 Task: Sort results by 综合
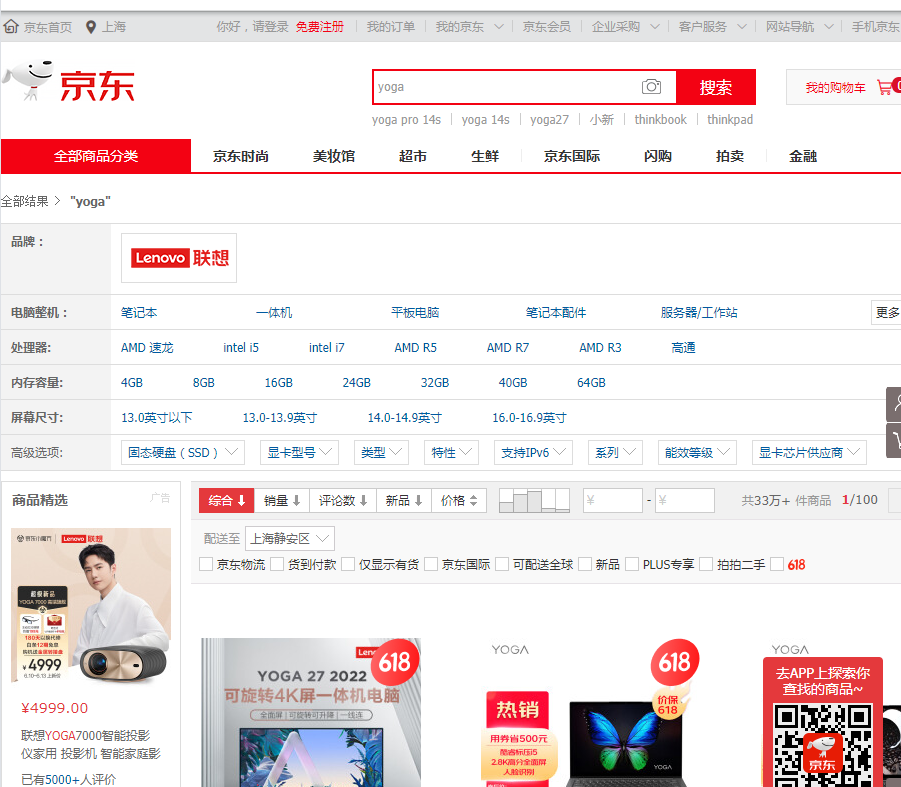226,500
